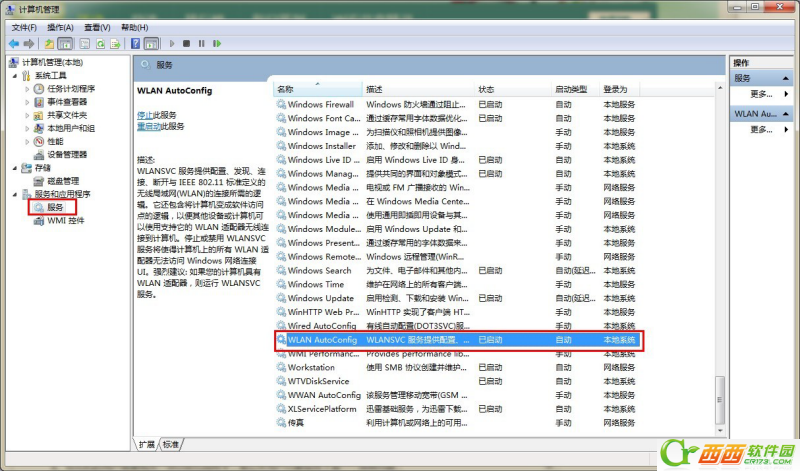Select the Windows Firewall service row
Viewport: 800px width, 471px height.
pos(457,105)
